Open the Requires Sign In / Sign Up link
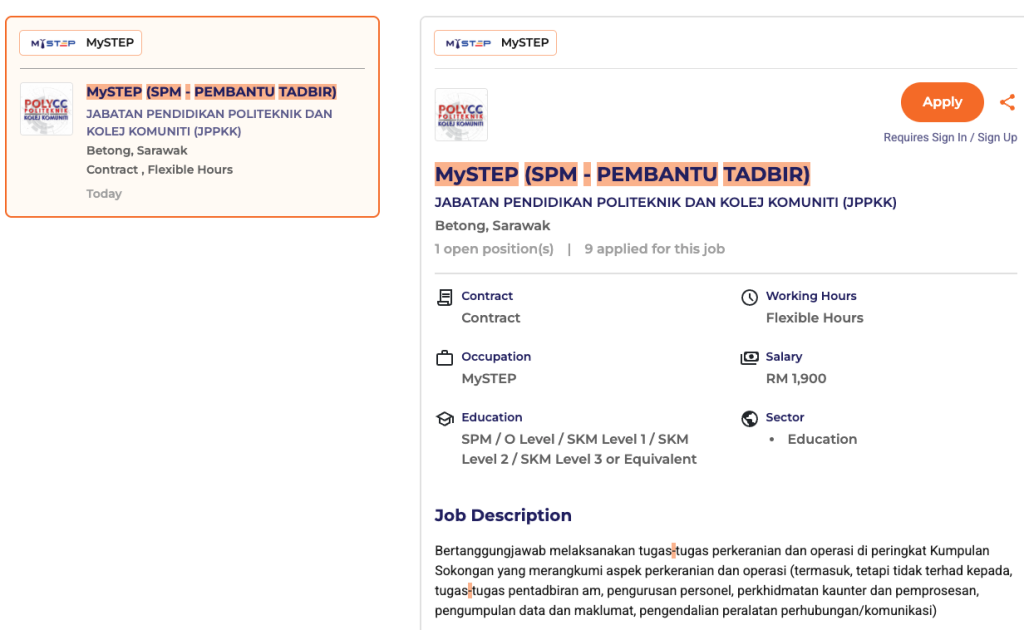 tap(949, 138)
